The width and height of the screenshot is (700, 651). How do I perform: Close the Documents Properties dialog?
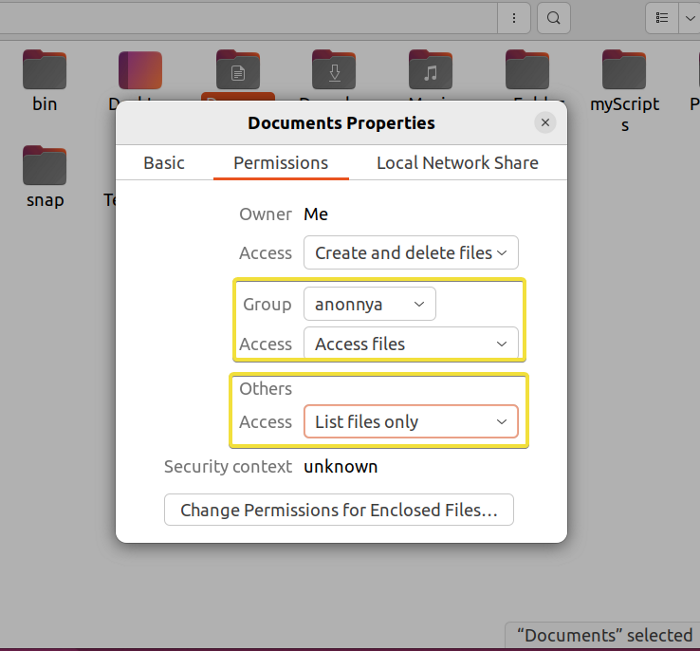pyautogui.click(x=545, y=122)
